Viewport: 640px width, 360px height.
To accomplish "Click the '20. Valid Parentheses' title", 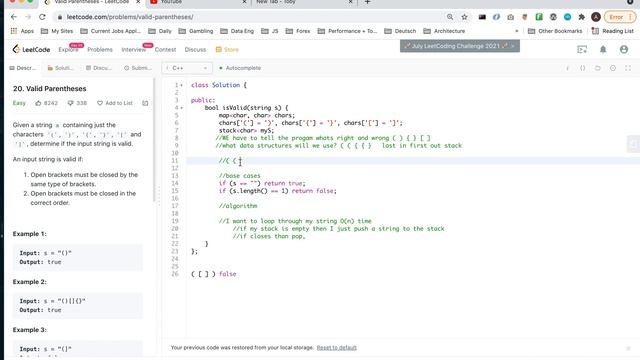I will (49, 89).
